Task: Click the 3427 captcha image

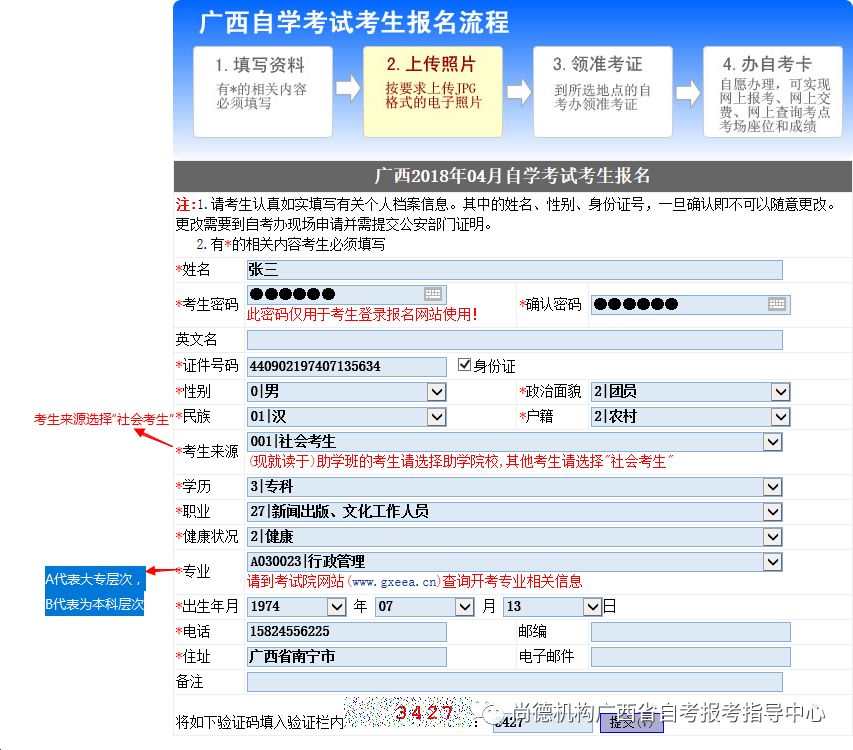Action: [x=408, y=712]
